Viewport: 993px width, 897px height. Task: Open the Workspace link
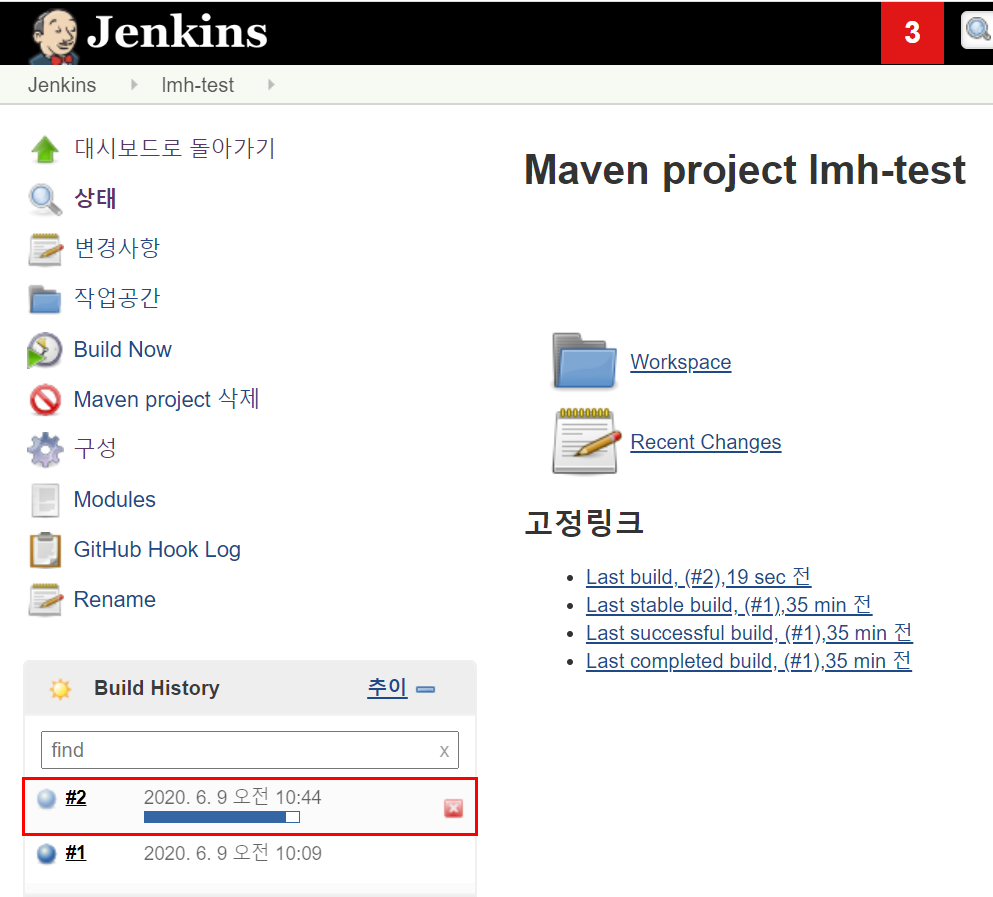681,362
